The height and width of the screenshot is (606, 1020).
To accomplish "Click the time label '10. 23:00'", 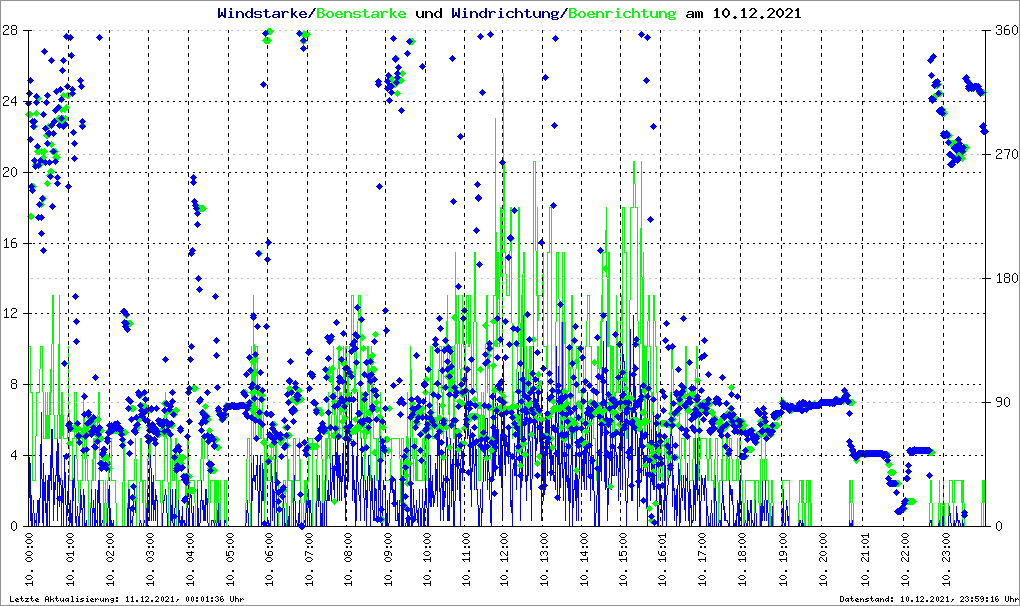I will pos(946,560).
